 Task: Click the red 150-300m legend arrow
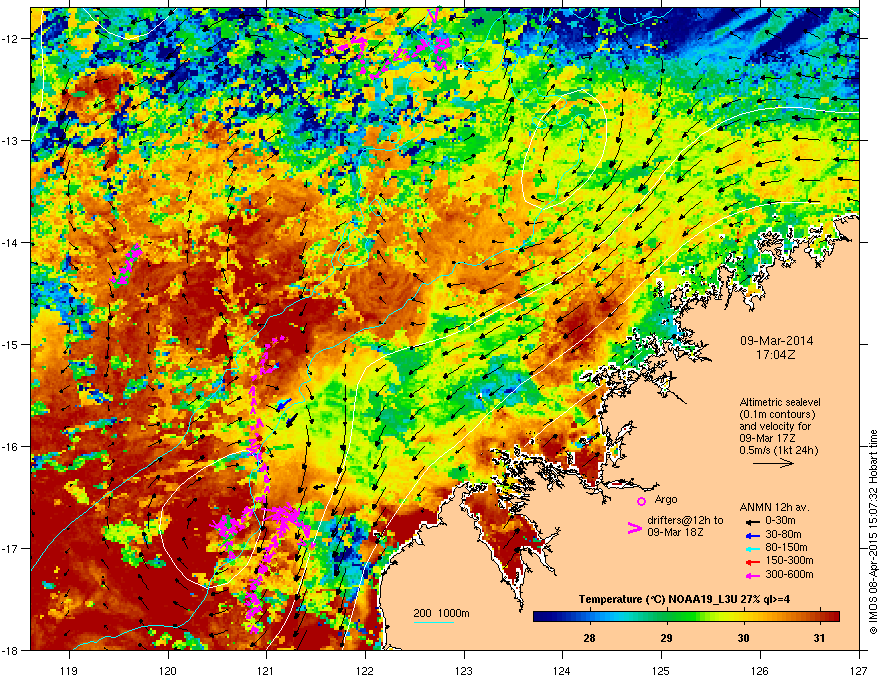click(x=751, y=561)
